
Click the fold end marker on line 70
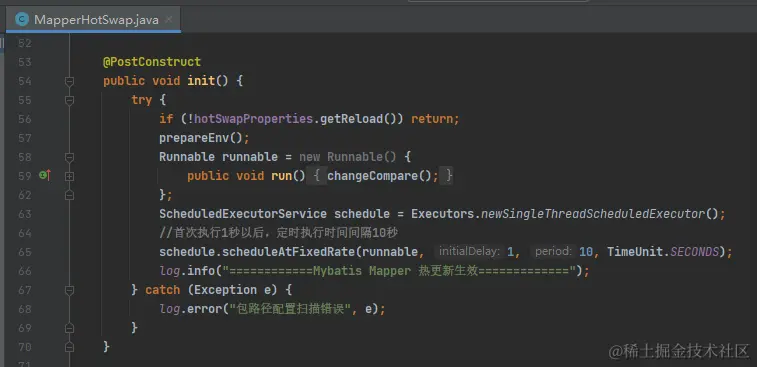pyautogui.click(x=70, y=347)
